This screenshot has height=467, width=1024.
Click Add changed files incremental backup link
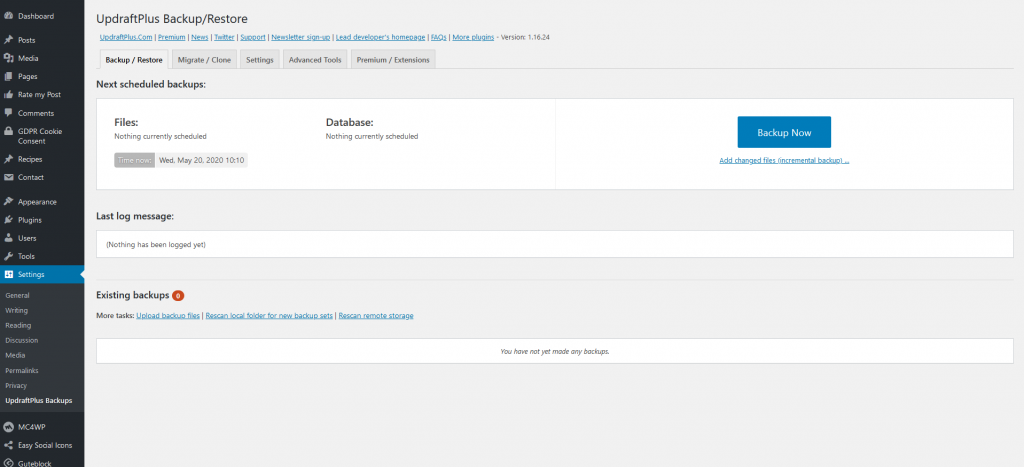tap(784, 160)
